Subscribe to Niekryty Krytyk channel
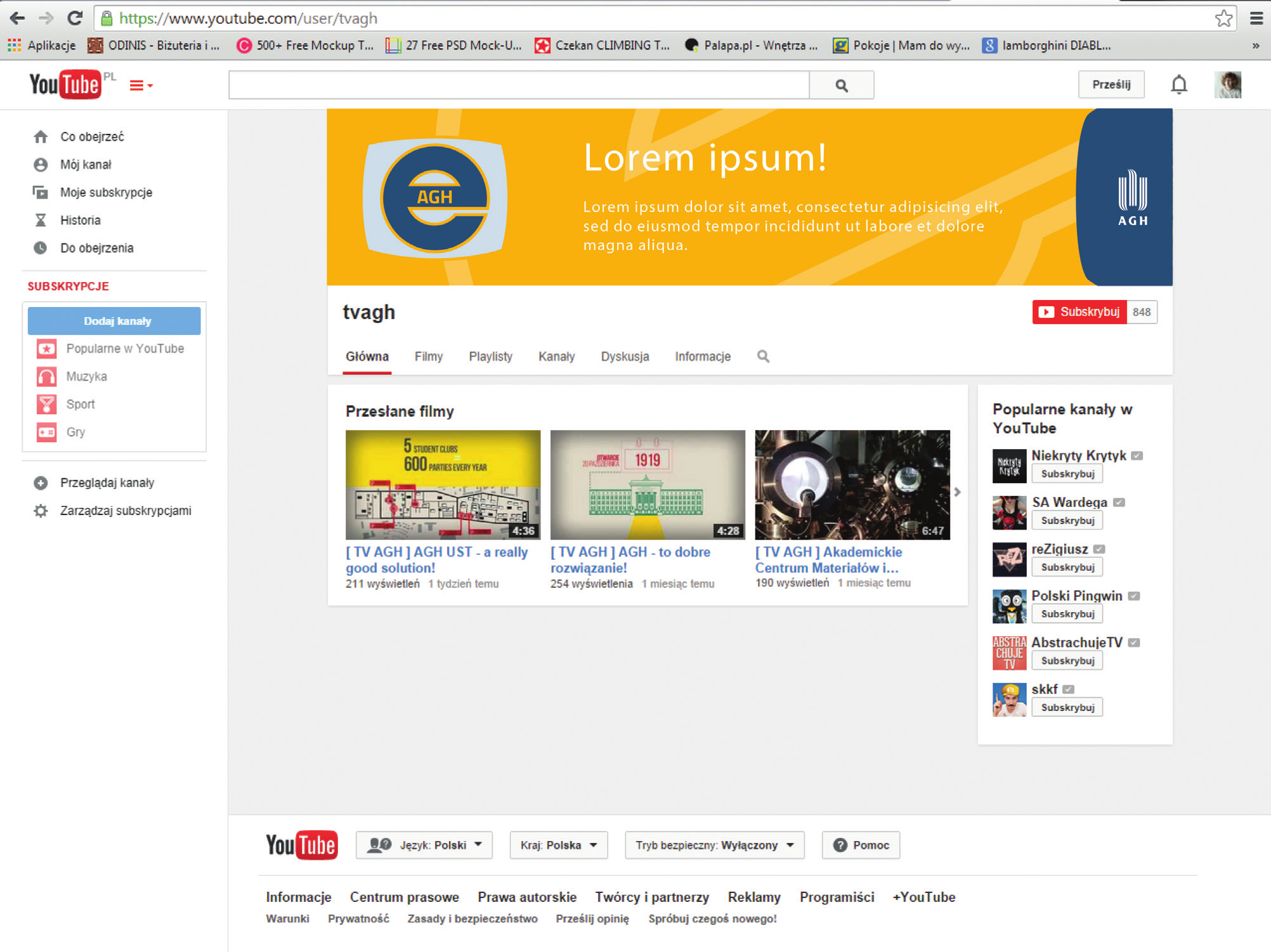Image resolution: width=1271 pixels, height=952 pixels. (1067, 474)
